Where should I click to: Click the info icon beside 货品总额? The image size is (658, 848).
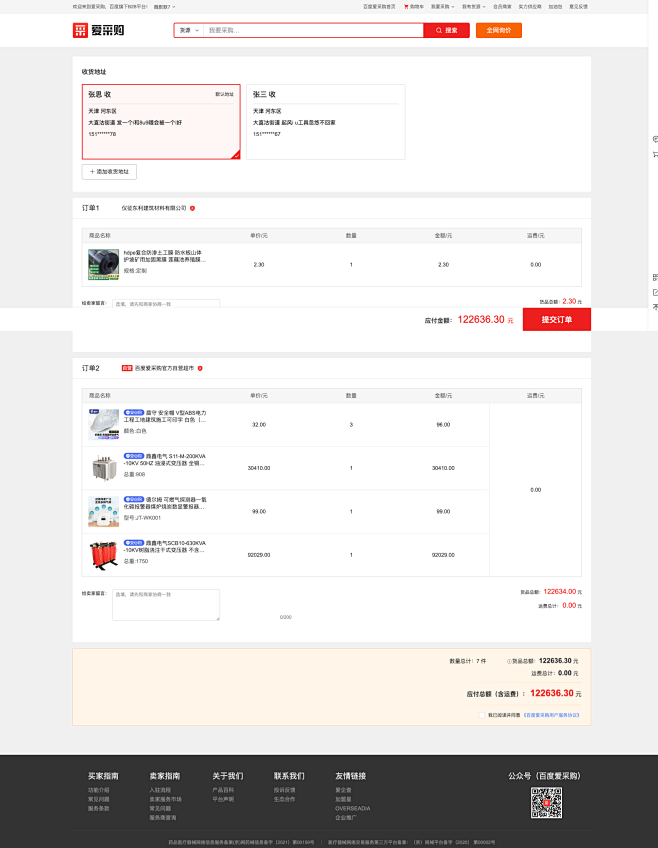click(x=510, y=661)
